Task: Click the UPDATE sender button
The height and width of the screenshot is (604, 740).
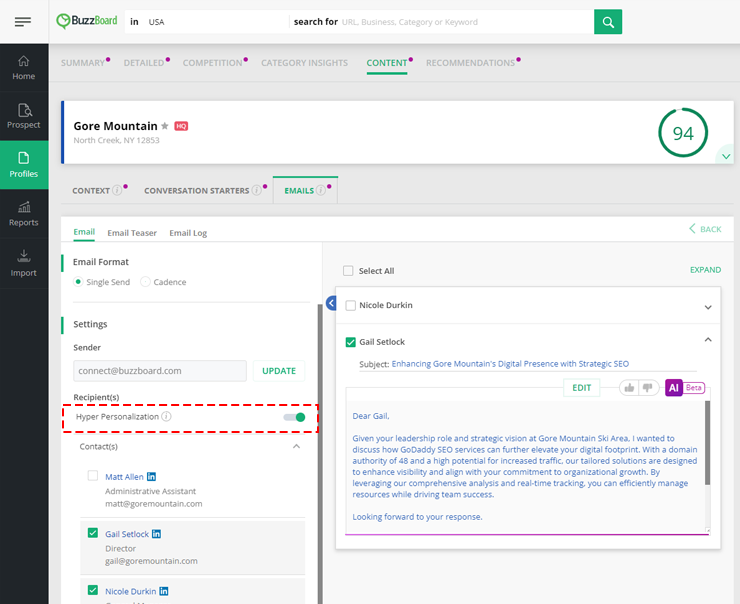Action: coord(279,371)
